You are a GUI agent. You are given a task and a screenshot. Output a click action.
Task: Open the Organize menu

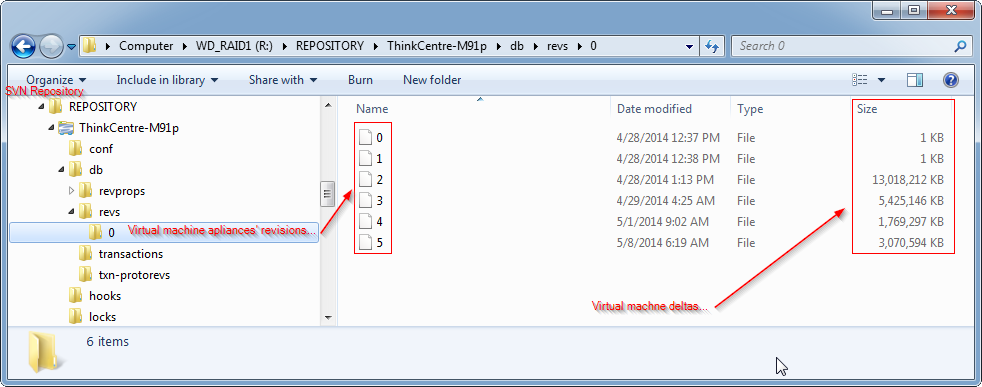tap(56, 80)
